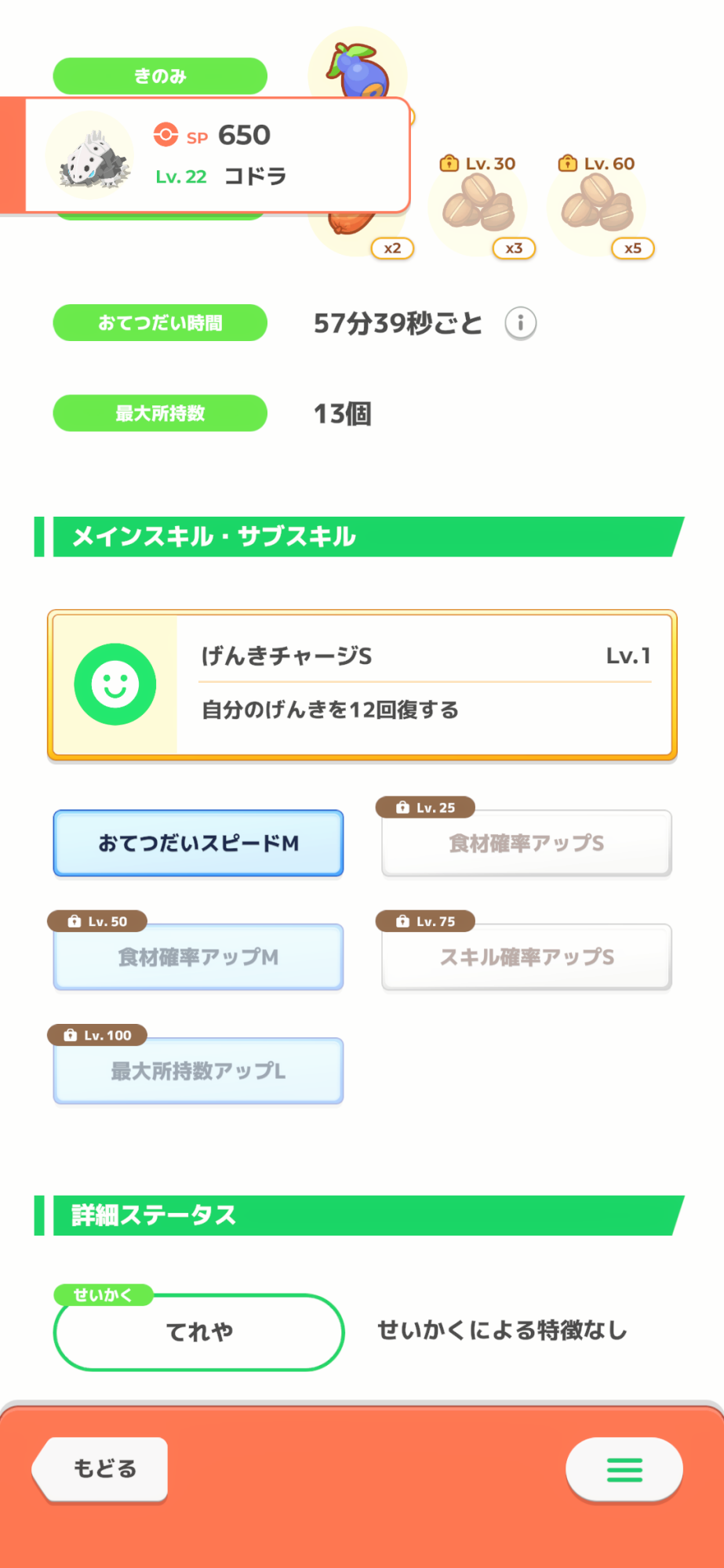
Task: Tap the locked 食材確率アップS sub skill
Action: coord(526,844)
